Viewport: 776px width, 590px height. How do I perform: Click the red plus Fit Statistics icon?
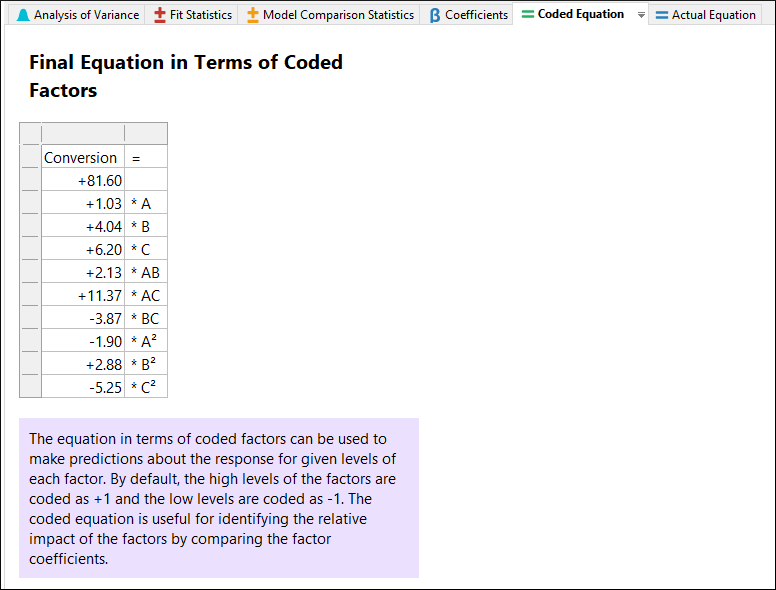tap(159, 15)
